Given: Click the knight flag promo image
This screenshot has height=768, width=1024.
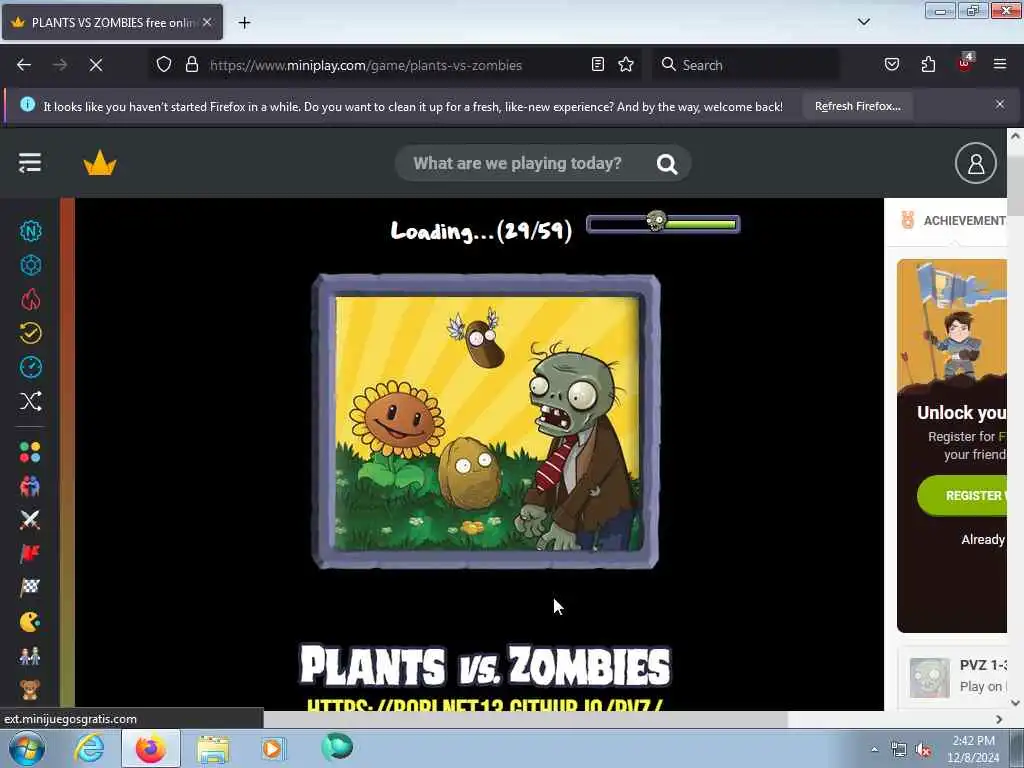Looking at the screenshot, I should (x=952, y=327).
